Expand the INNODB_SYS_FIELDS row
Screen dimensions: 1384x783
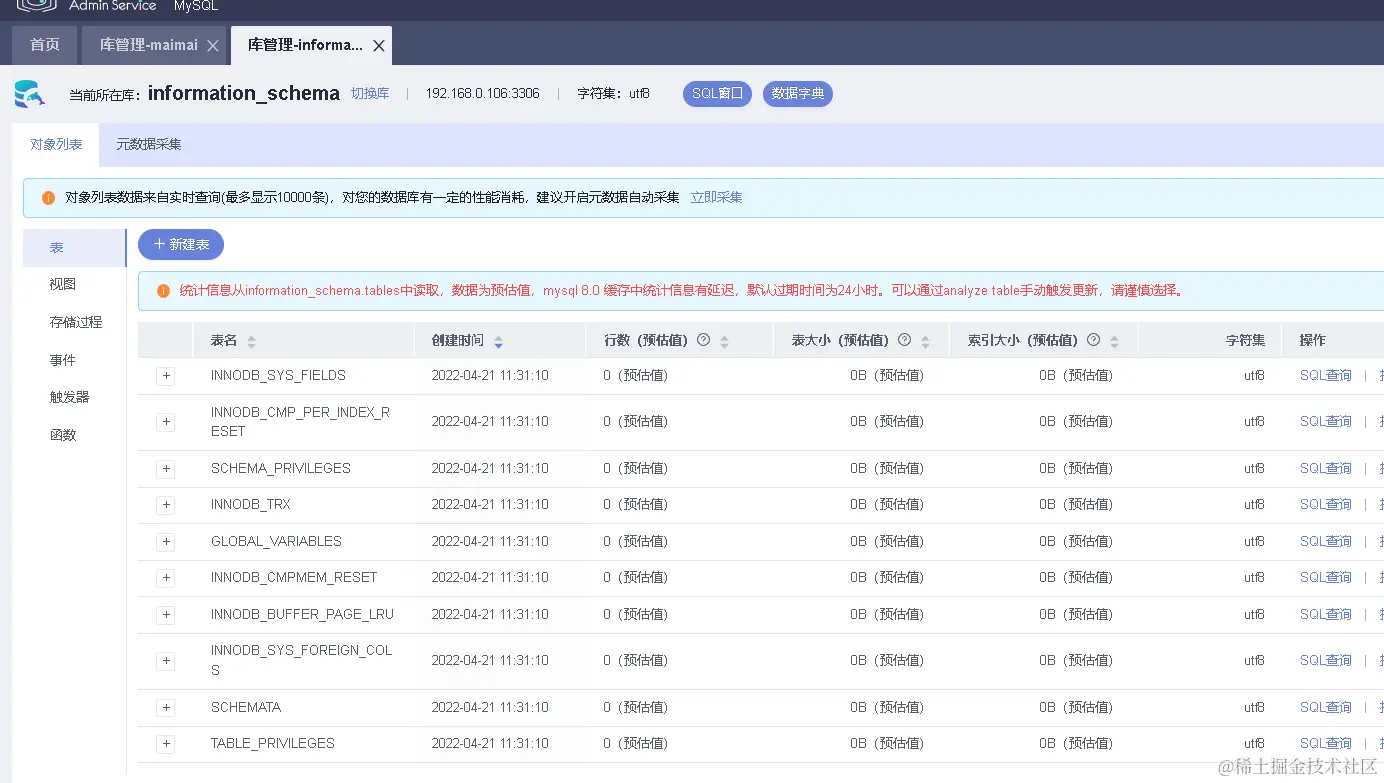(166, 376)
